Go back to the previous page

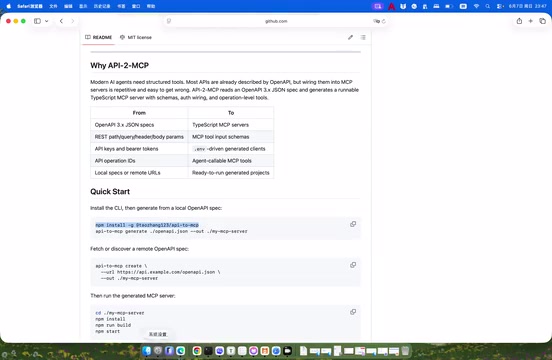point(61,21)
